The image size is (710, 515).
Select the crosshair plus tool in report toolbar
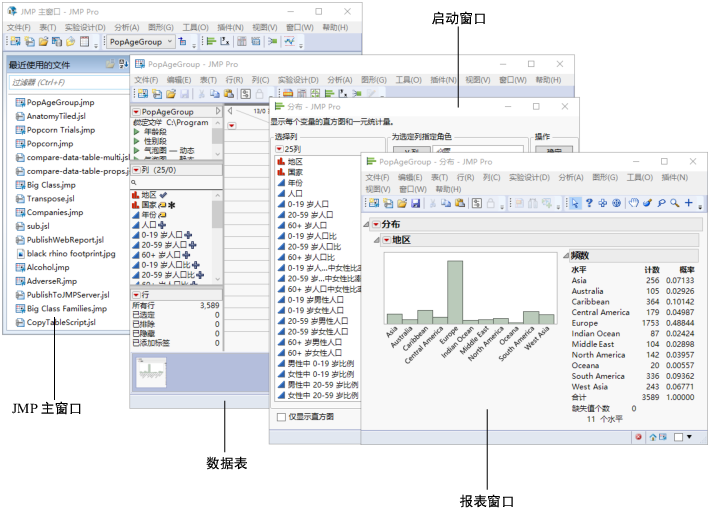[689, 203]
